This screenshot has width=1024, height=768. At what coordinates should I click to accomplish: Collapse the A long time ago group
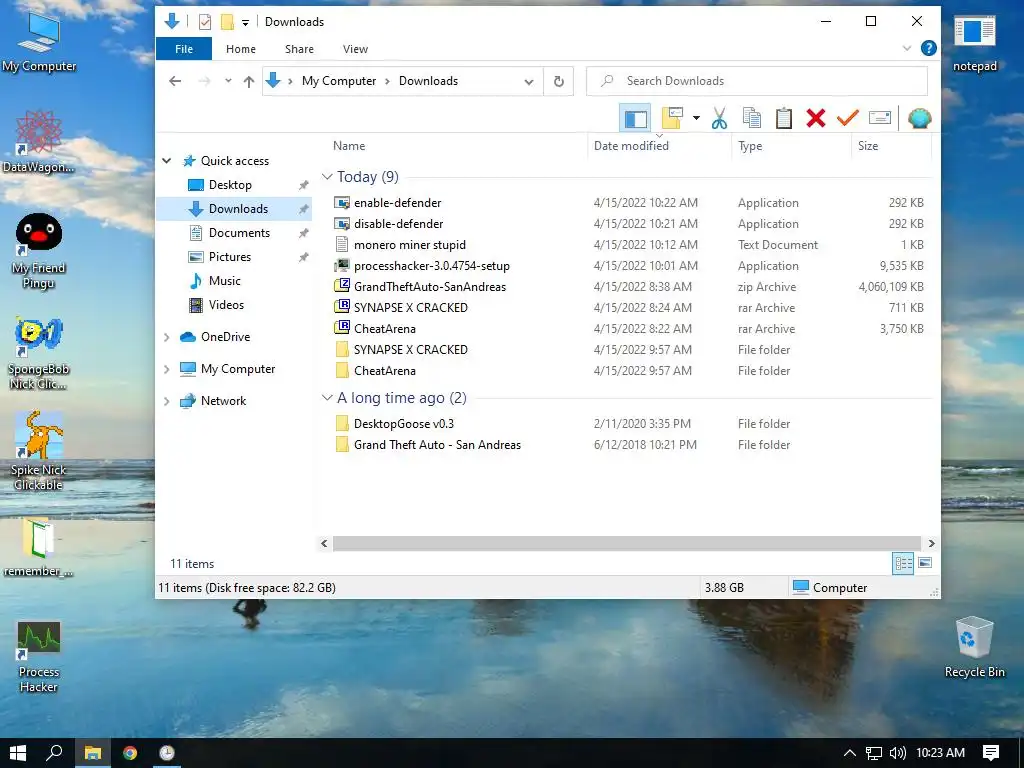pyautogui.click(x=327, y=398)
